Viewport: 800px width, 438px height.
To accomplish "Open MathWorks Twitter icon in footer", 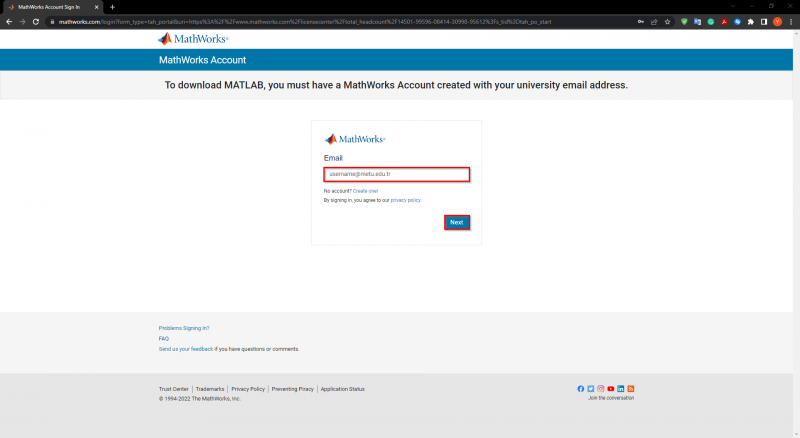I will pos(591,388).
